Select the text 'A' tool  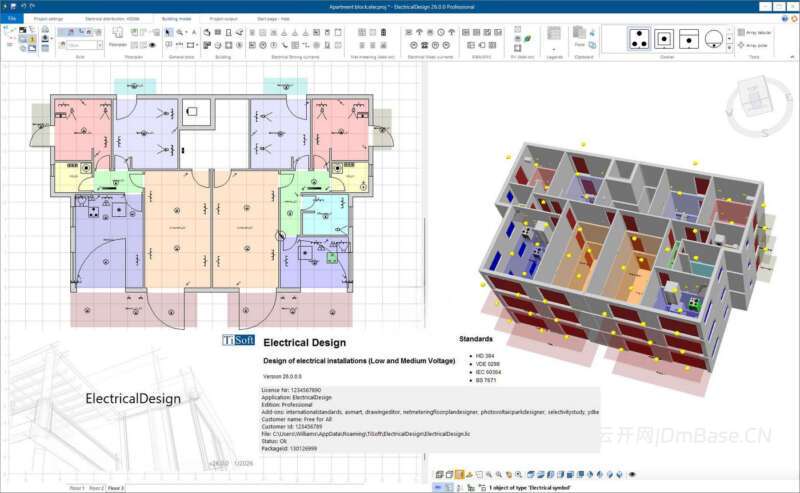pos(194,33)
